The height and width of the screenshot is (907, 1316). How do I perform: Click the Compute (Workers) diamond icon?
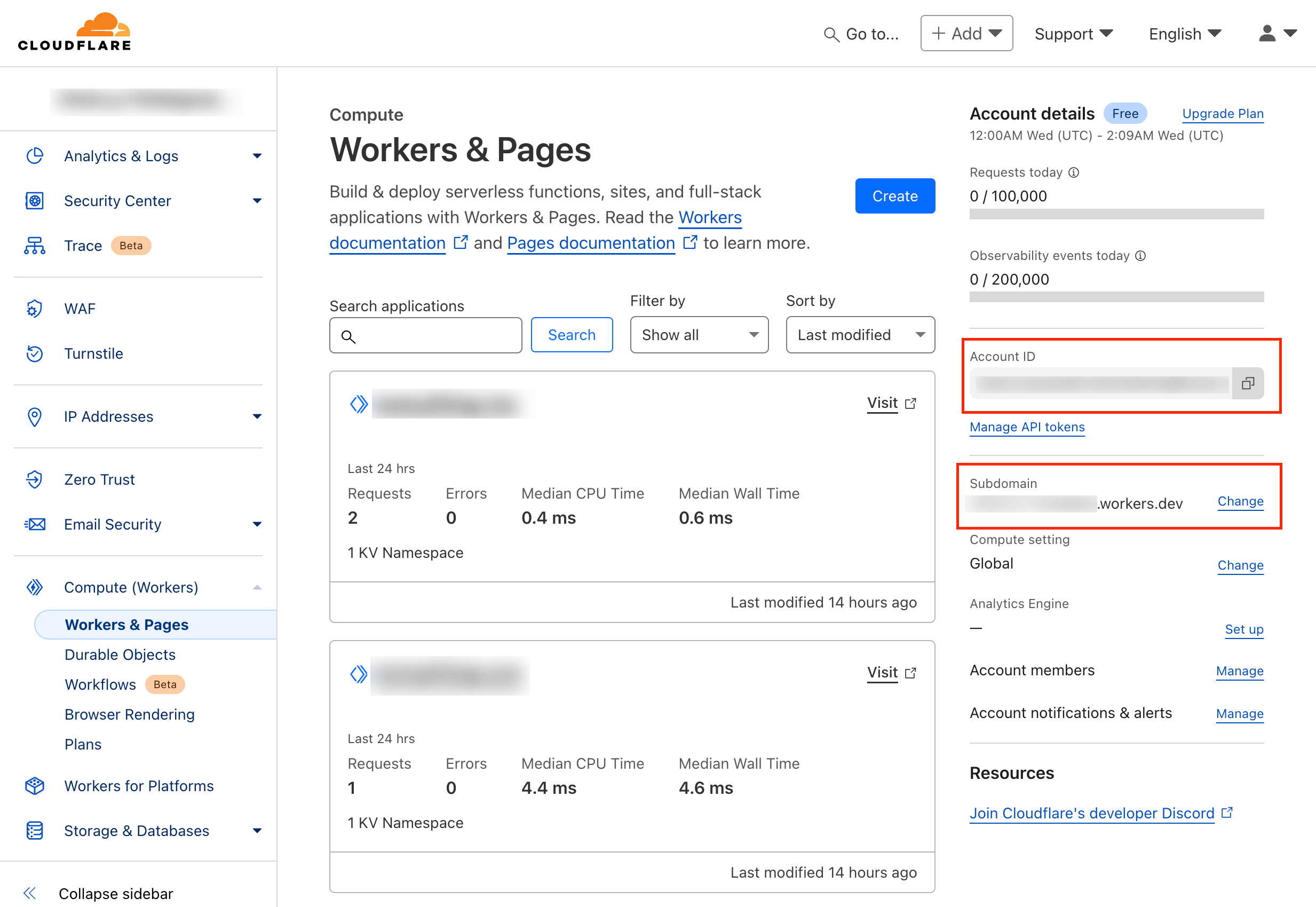click(x=35, y=587)
